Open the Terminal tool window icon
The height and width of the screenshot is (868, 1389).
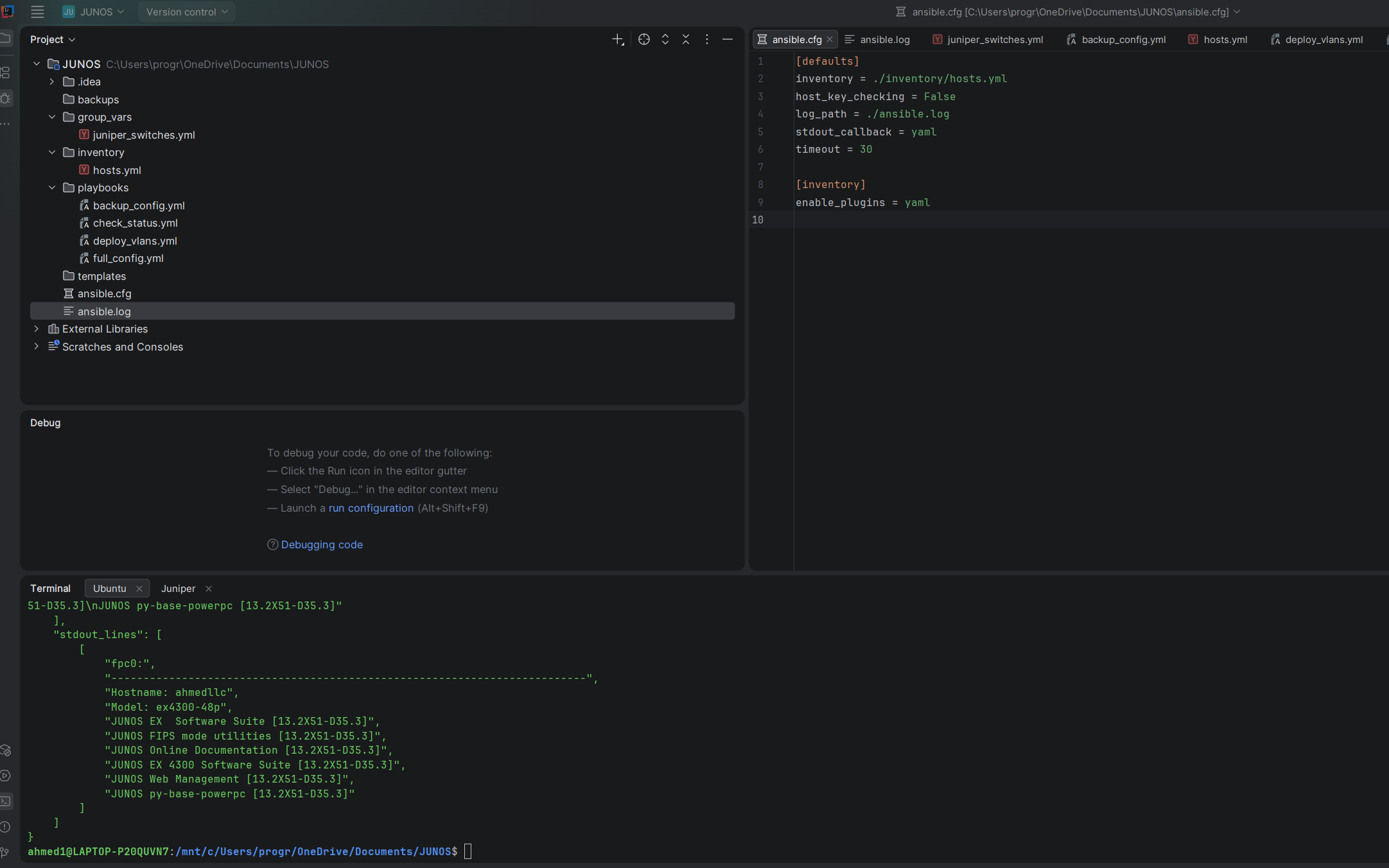pyautogui.click(x=6, y=801)
